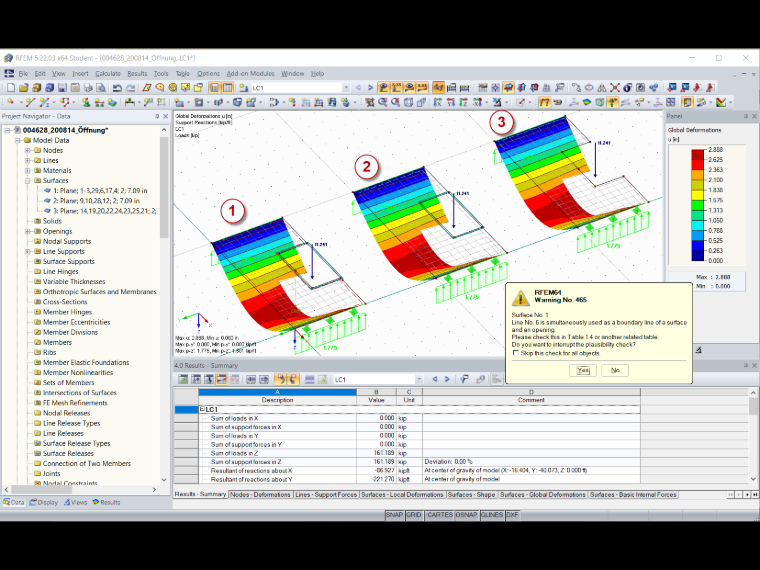Click Yes in Warning No. 465 dialog
This screenshot has width=760, height=570.
(x=583, y=370)
